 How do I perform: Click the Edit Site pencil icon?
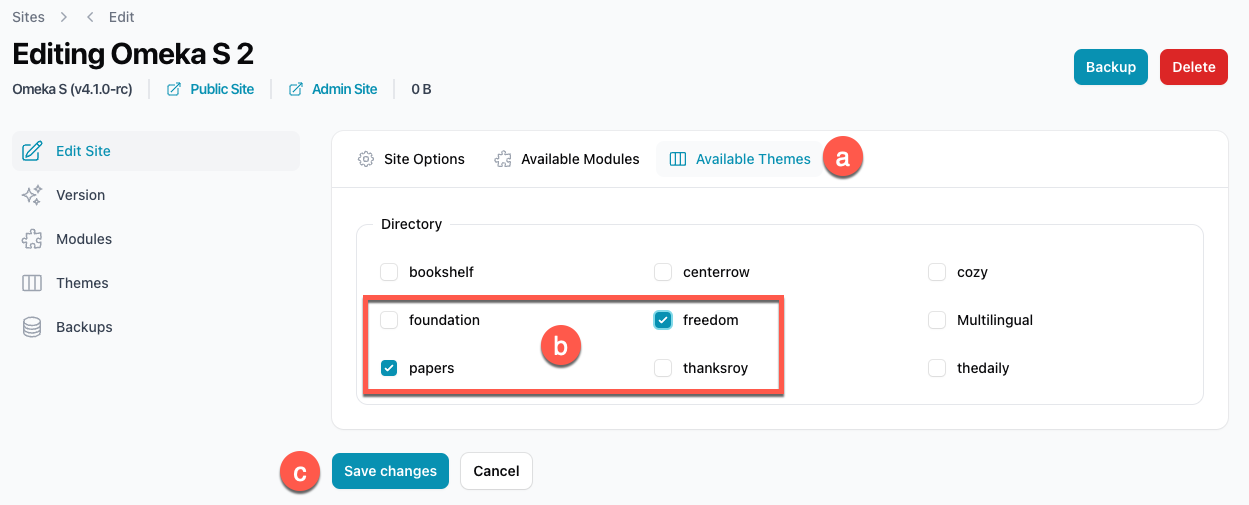tap(32, 151)
